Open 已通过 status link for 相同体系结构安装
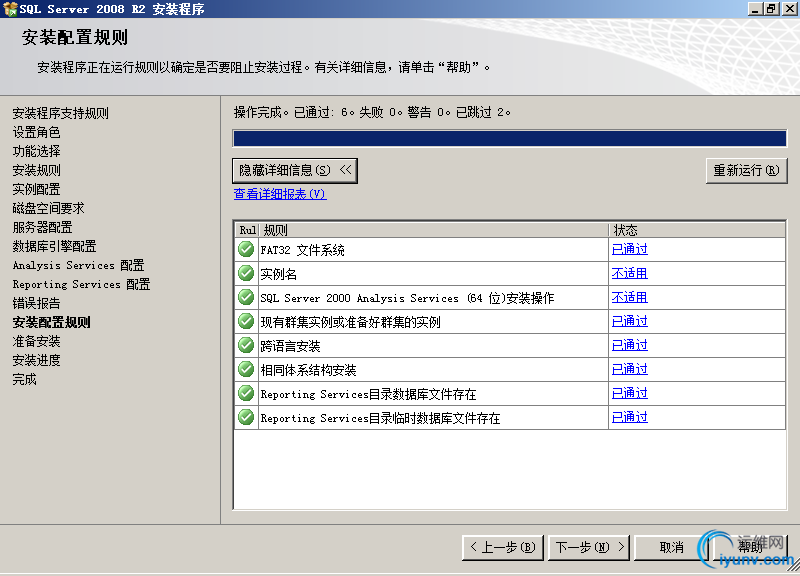Image resolution: width=800 pixels, height=576 pixels. 630,369
